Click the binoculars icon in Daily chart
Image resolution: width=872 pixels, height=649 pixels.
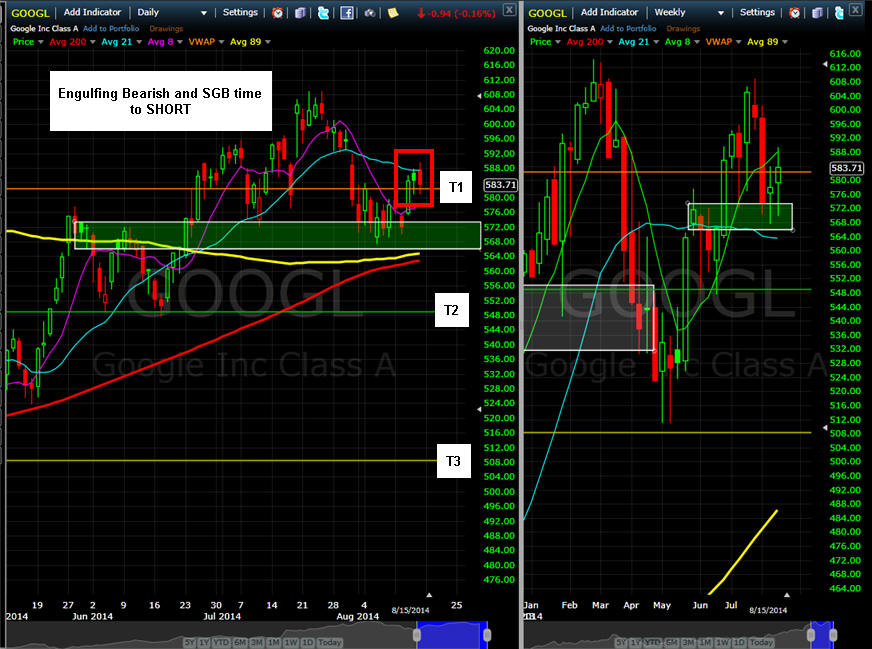(x=369, y=12)
